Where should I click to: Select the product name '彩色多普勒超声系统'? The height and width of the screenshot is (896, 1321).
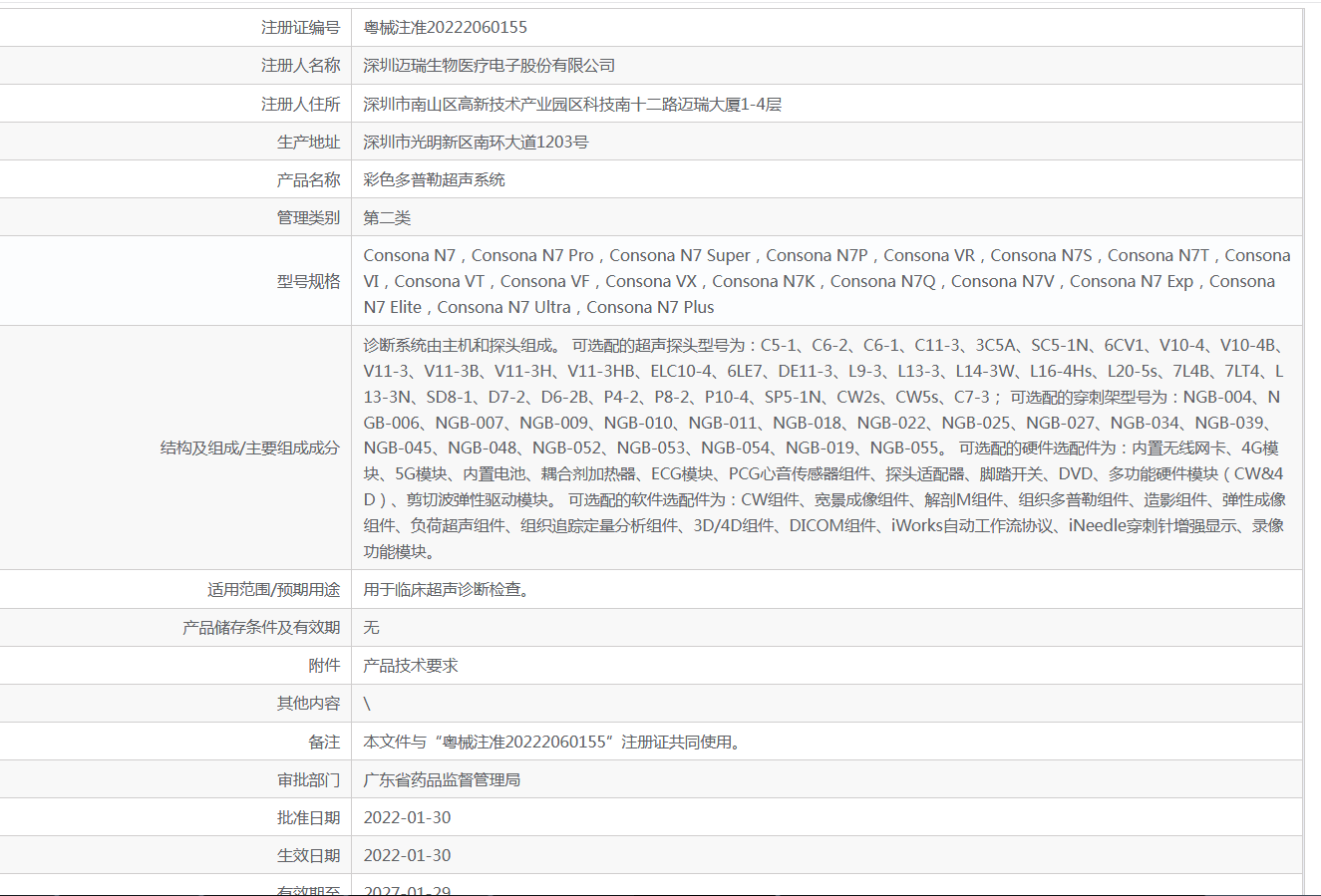pyautogui.click(x=435, y=179)
